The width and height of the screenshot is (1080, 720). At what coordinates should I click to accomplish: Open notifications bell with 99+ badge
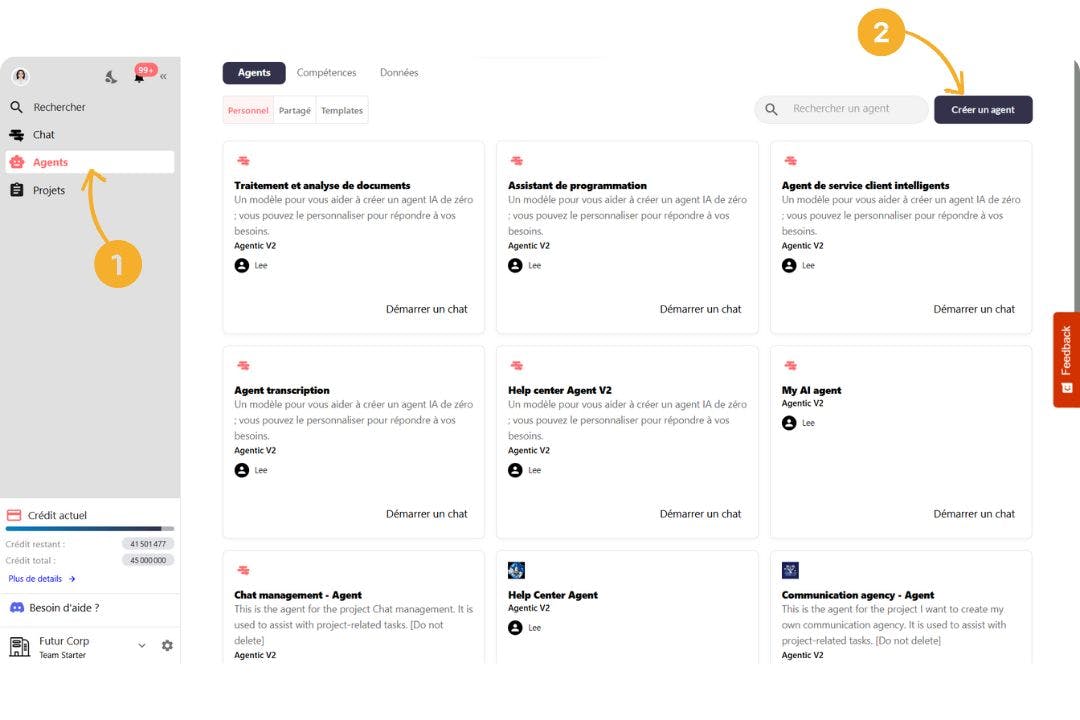pyautogui.click(x=140, y=76)
